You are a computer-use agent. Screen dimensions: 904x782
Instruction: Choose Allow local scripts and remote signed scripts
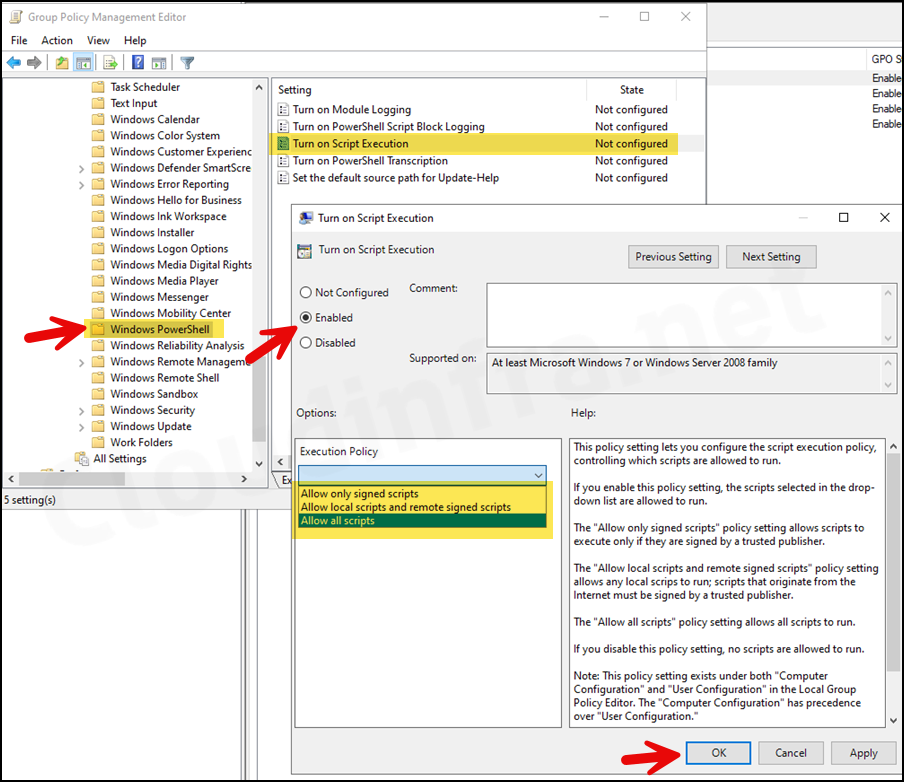coord(423,507)
